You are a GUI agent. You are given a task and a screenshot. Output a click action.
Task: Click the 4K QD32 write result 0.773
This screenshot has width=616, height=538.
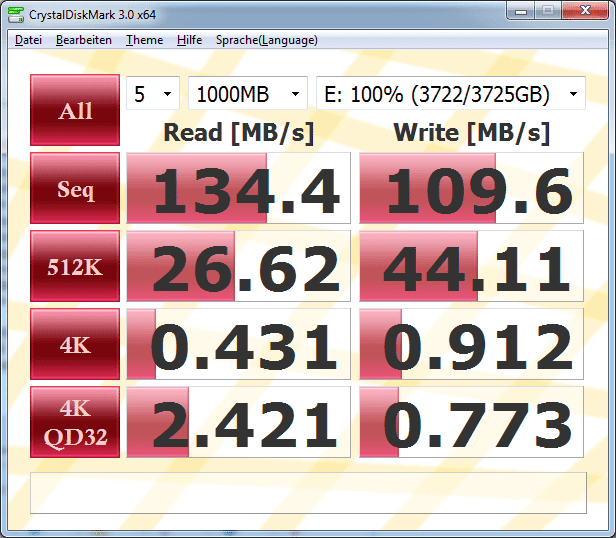pyautogui.click(x=471, y=422)
